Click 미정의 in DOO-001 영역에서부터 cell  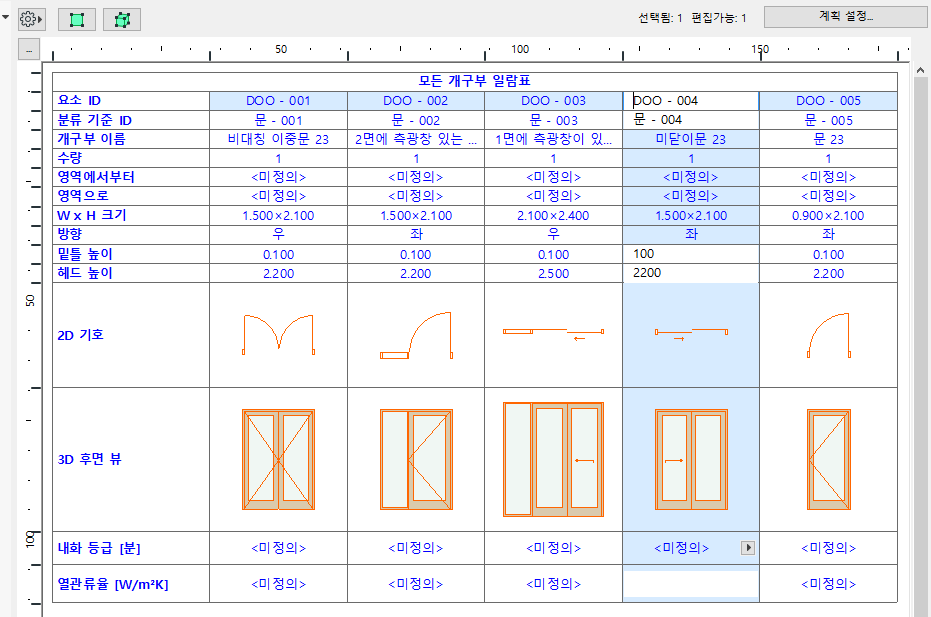(277, 176)
